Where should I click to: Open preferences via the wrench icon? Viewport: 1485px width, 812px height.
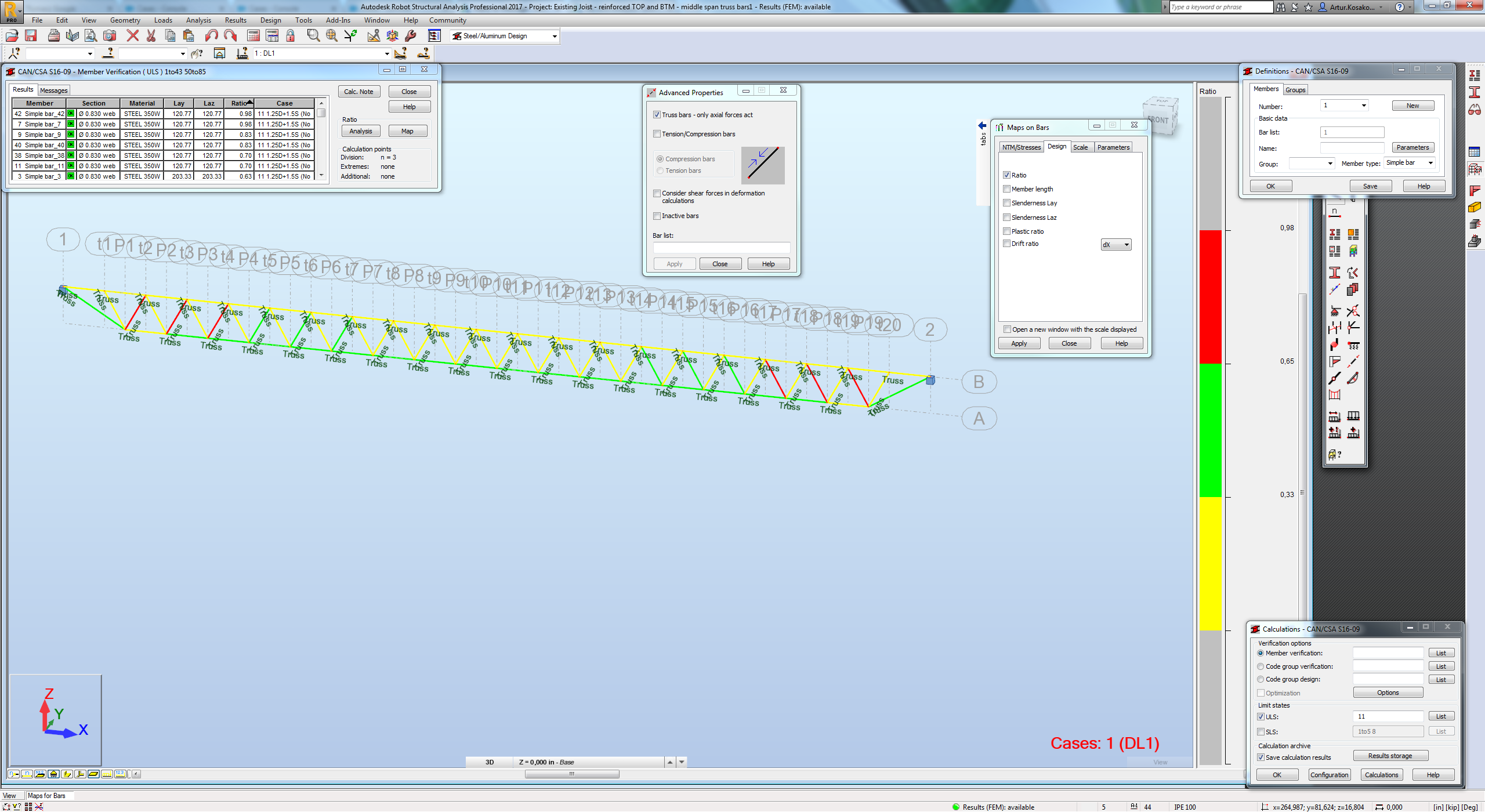tap(410, 36)
